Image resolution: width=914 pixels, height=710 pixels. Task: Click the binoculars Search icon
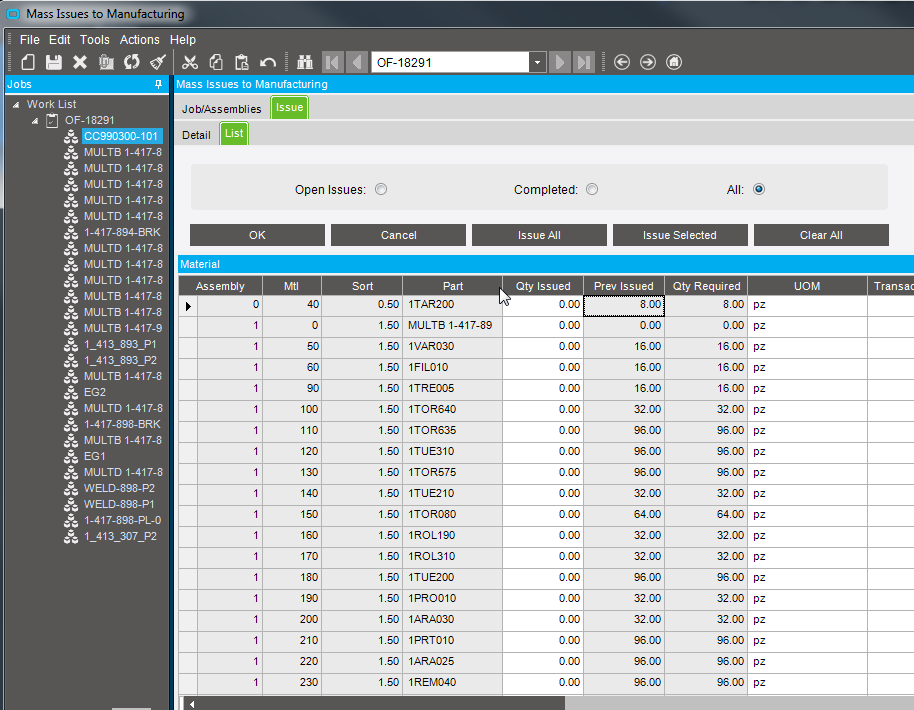point(305,62)
